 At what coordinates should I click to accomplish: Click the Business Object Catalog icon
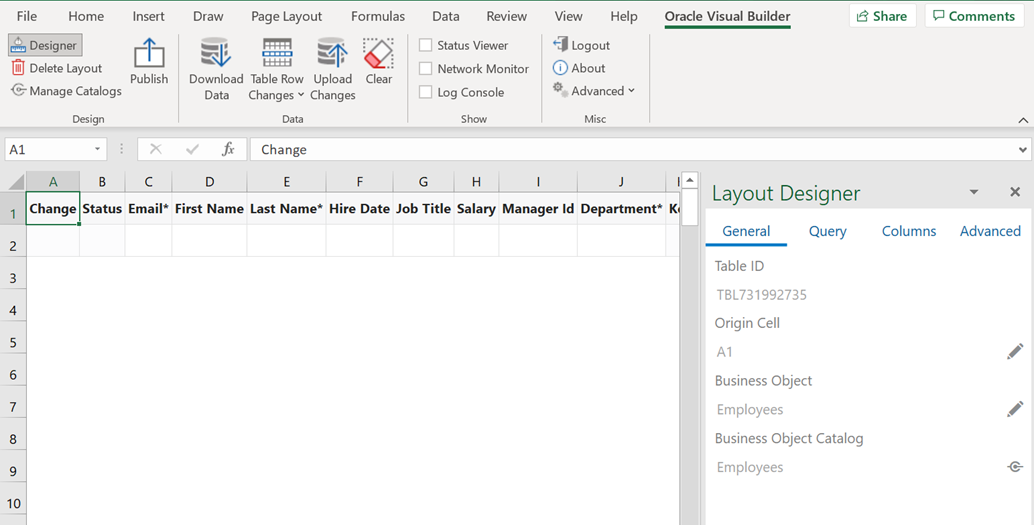point(1015,467)
